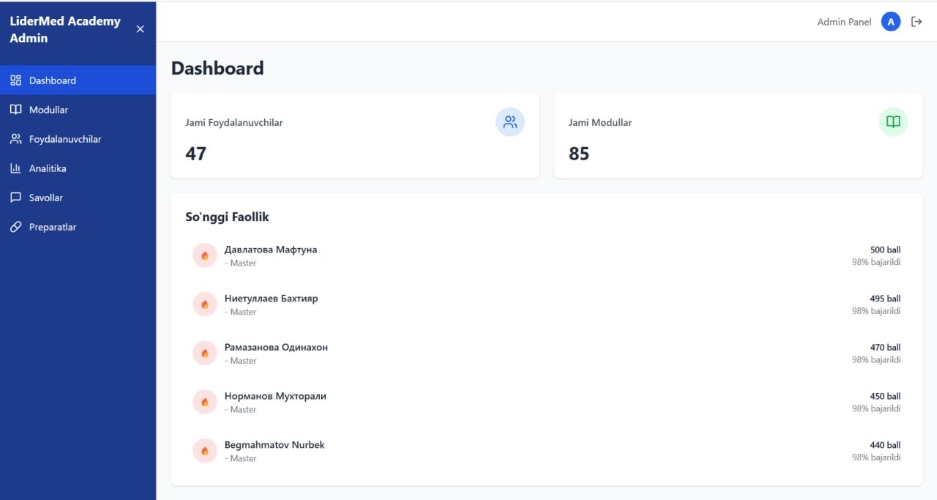The image size is (937, 500).
Task: Click the Foydalanuvchilar people icon in sidebar
Action: coord(16,139)
